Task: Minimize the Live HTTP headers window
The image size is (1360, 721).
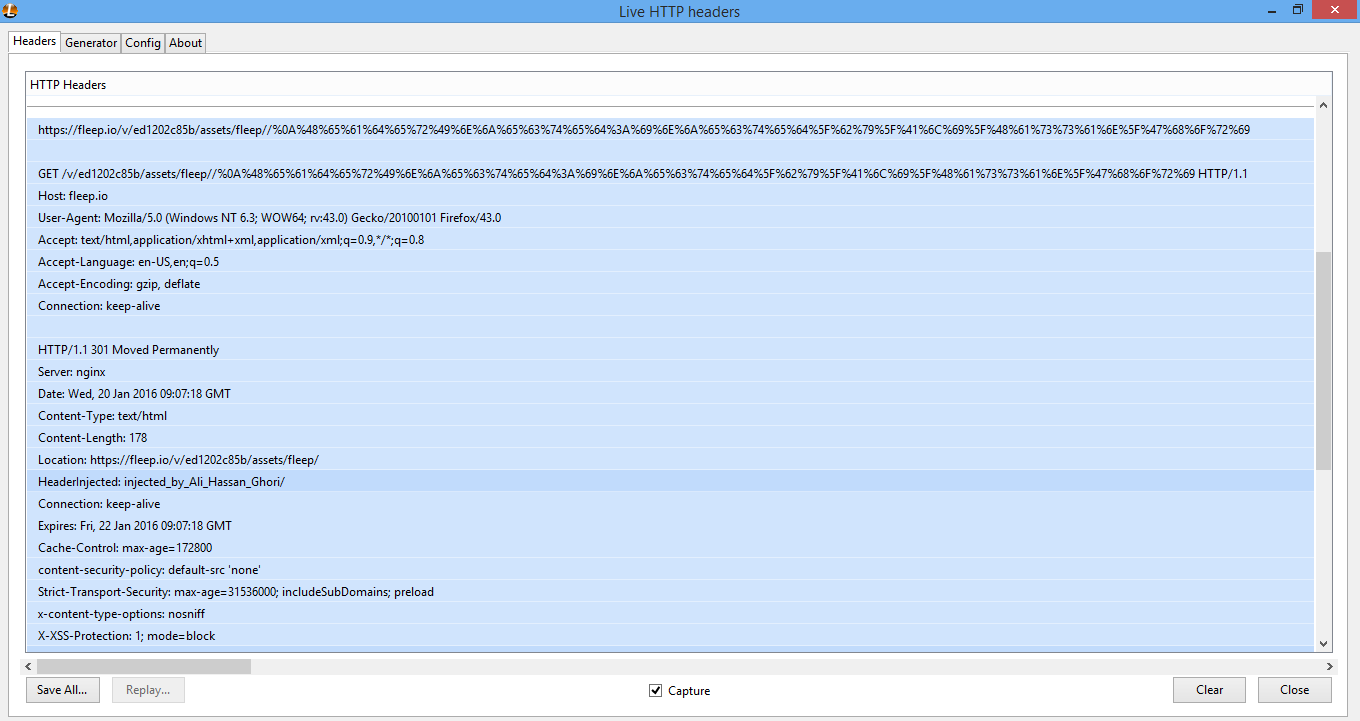Action: click(1272, 10)
